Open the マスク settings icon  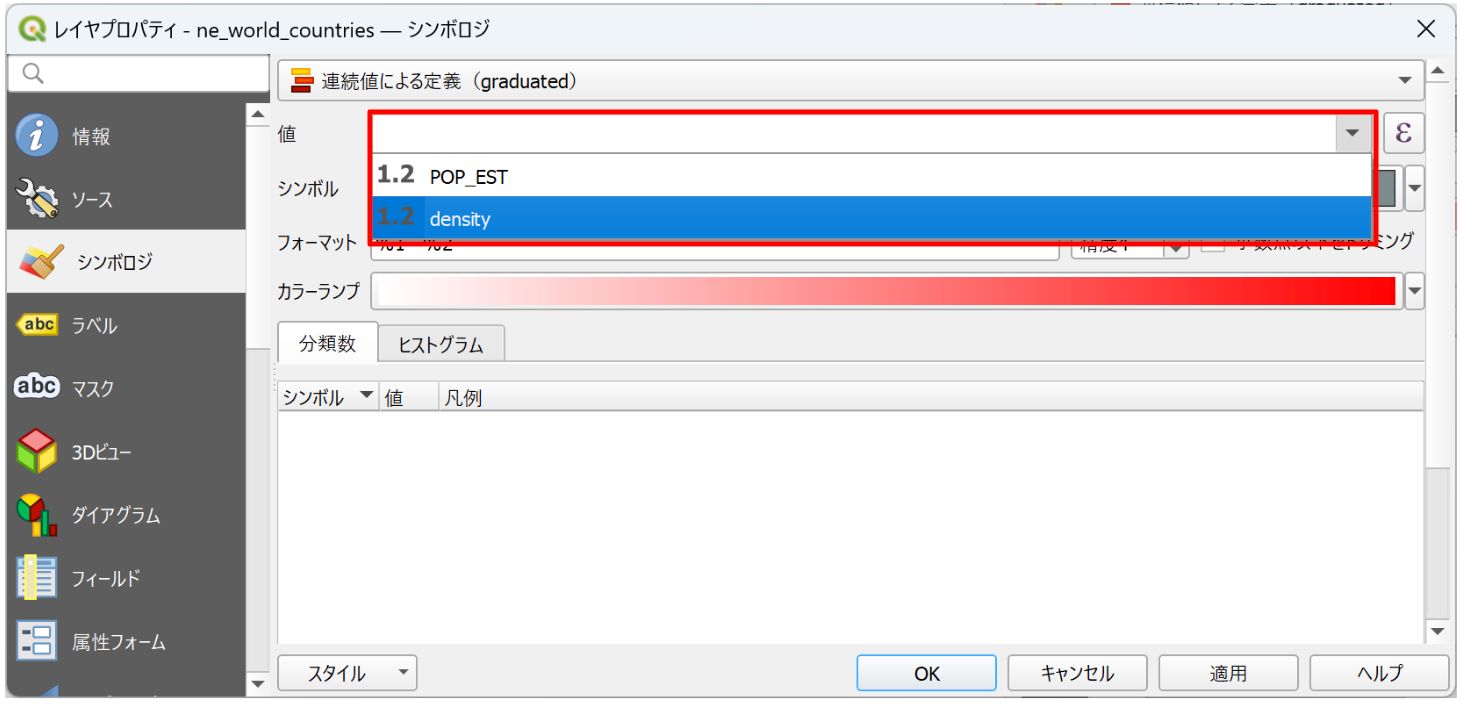click(36, 387)
